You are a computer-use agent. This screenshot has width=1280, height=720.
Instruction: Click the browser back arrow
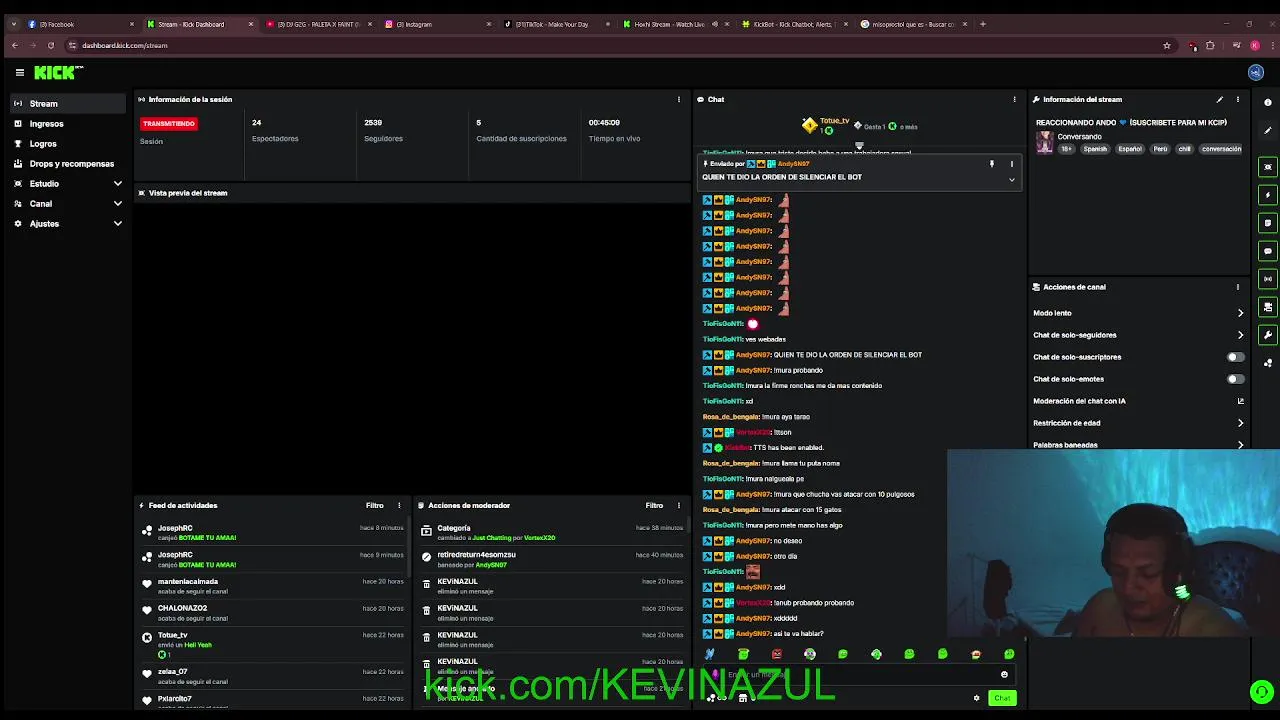click(14, 45)
